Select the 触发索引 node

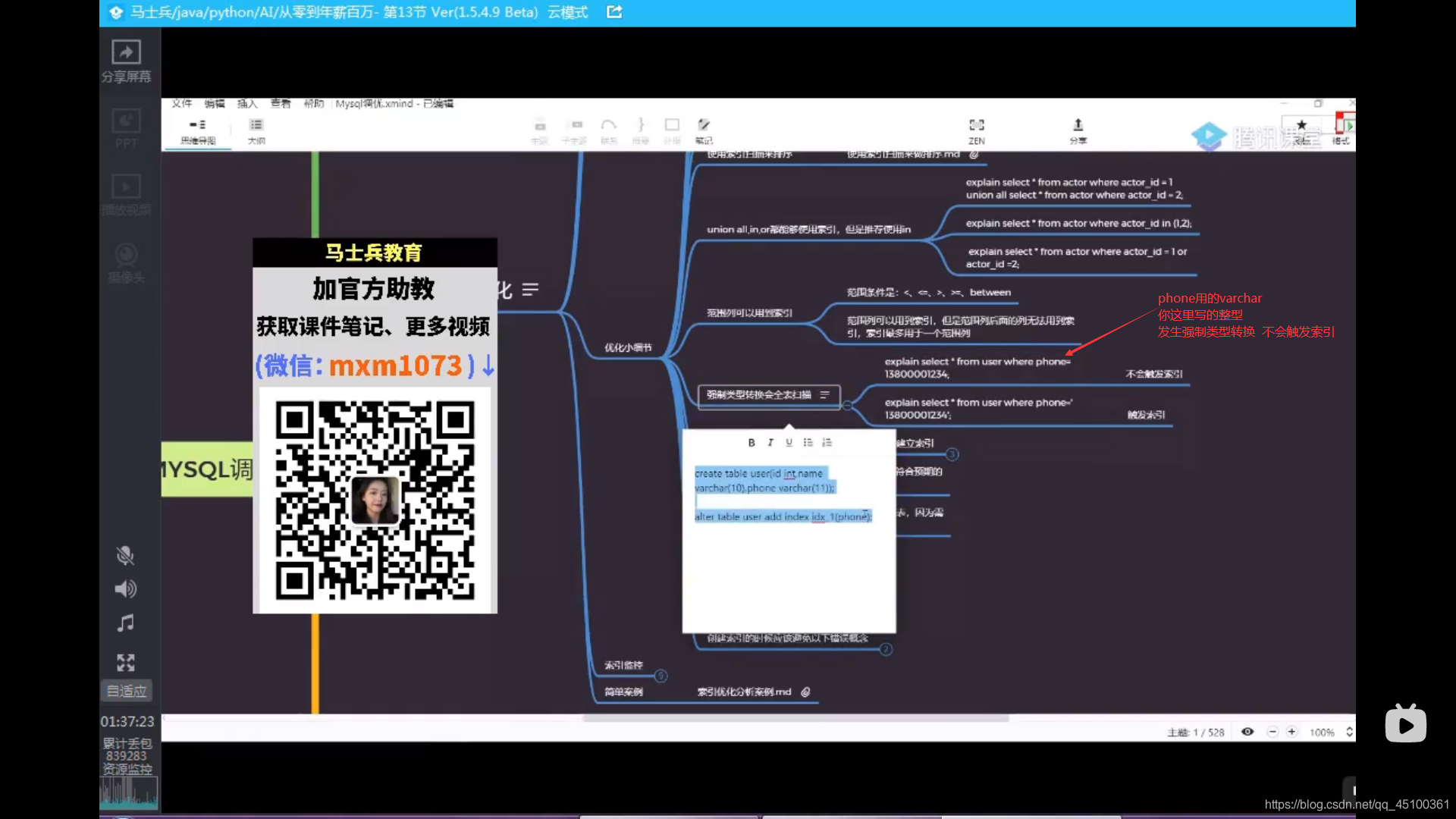[x=1146, y=416]
